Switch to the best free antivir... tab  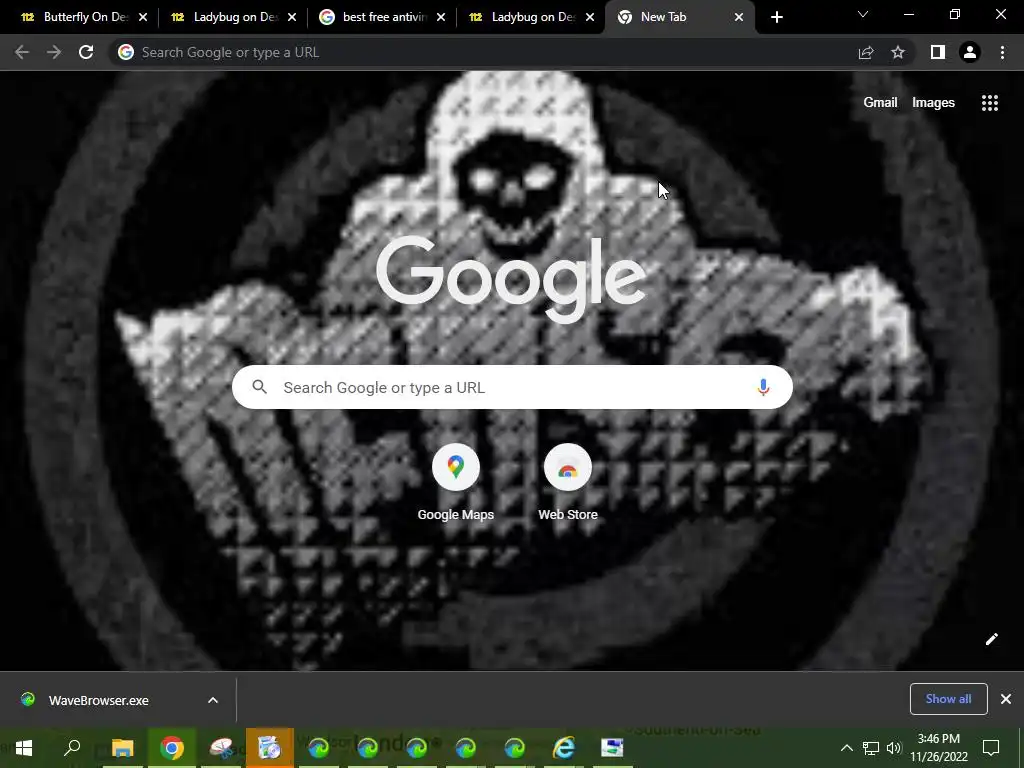pyautogui.click(x=382, y=17)
